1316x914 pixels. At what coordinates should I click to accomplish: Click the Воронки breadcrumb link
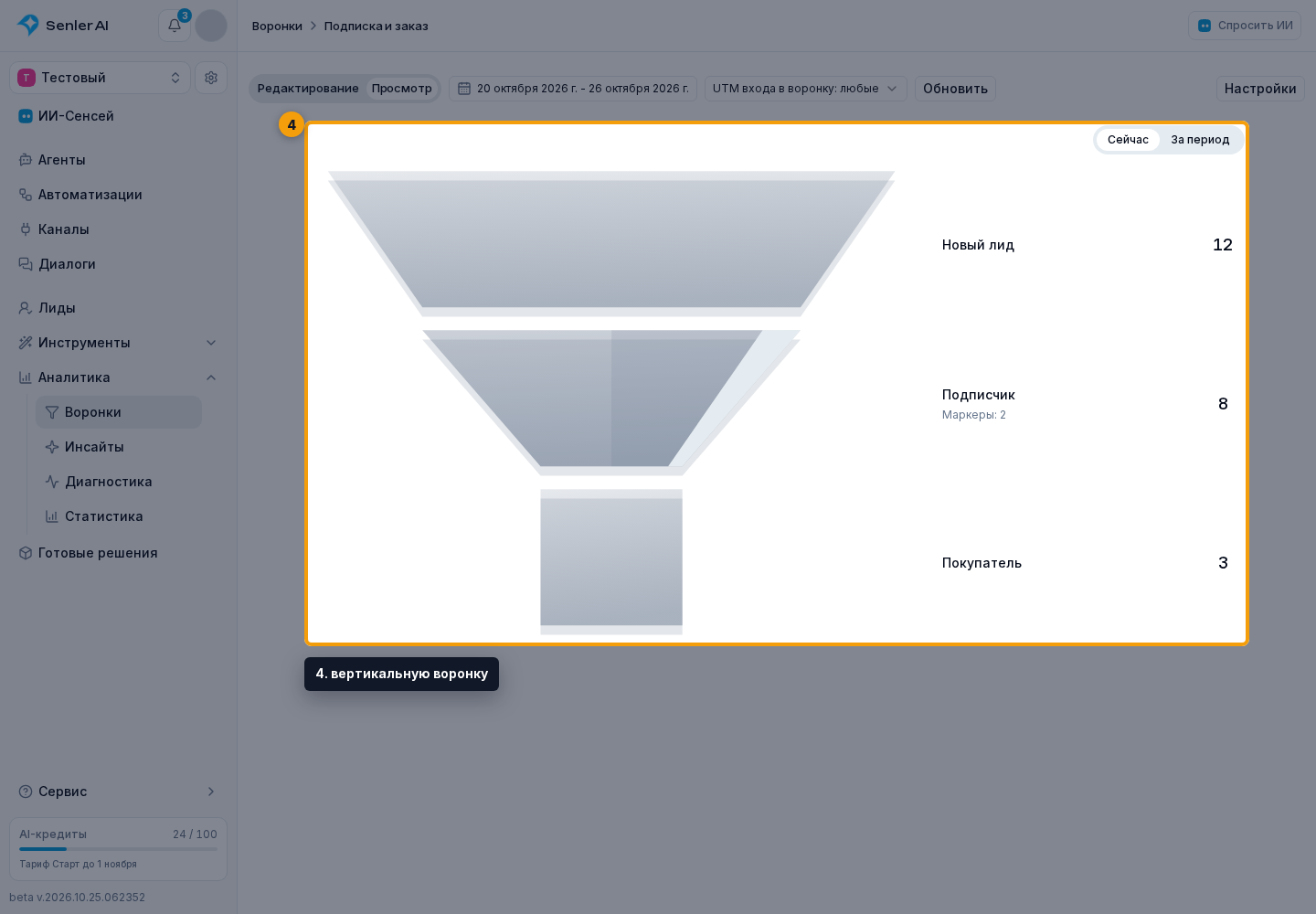point(277,26)
